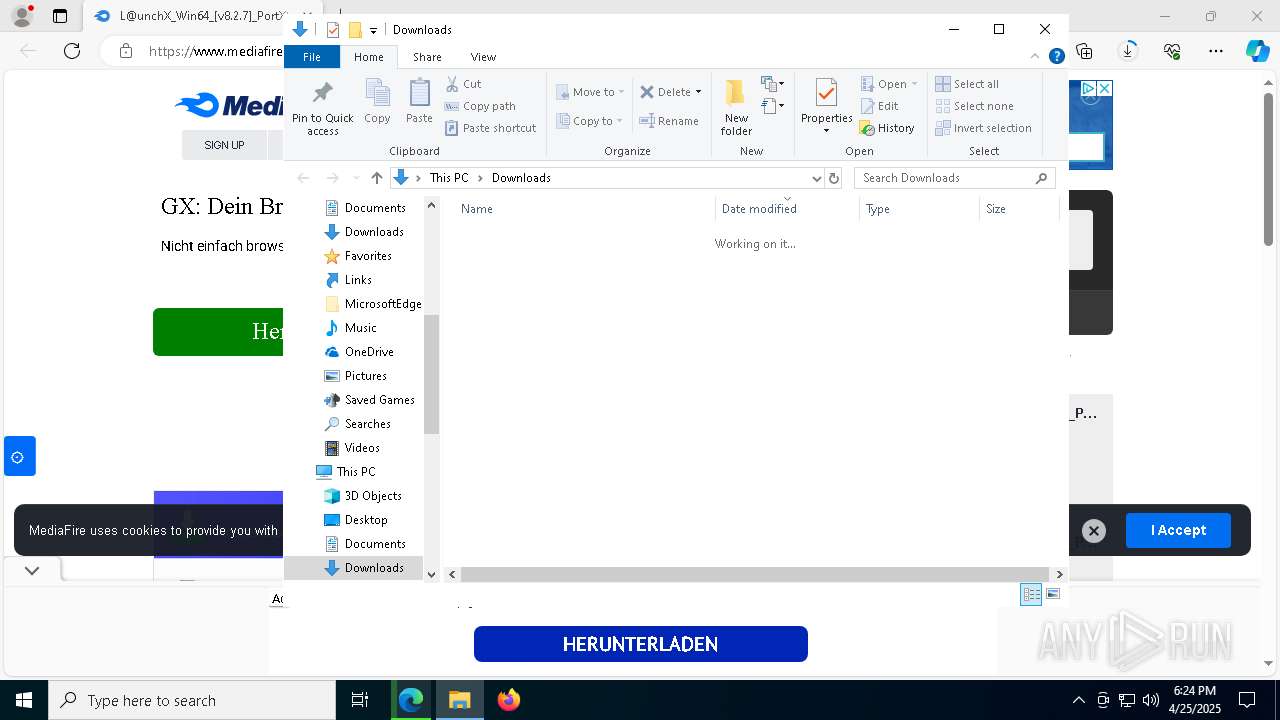Expand address bar history dropdown

click(816, 178)
